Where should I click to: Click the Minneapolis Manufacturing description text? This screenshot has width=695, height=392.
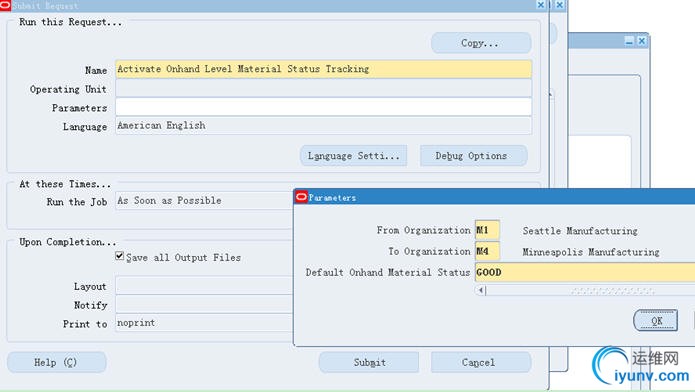[x=591, y=252]
